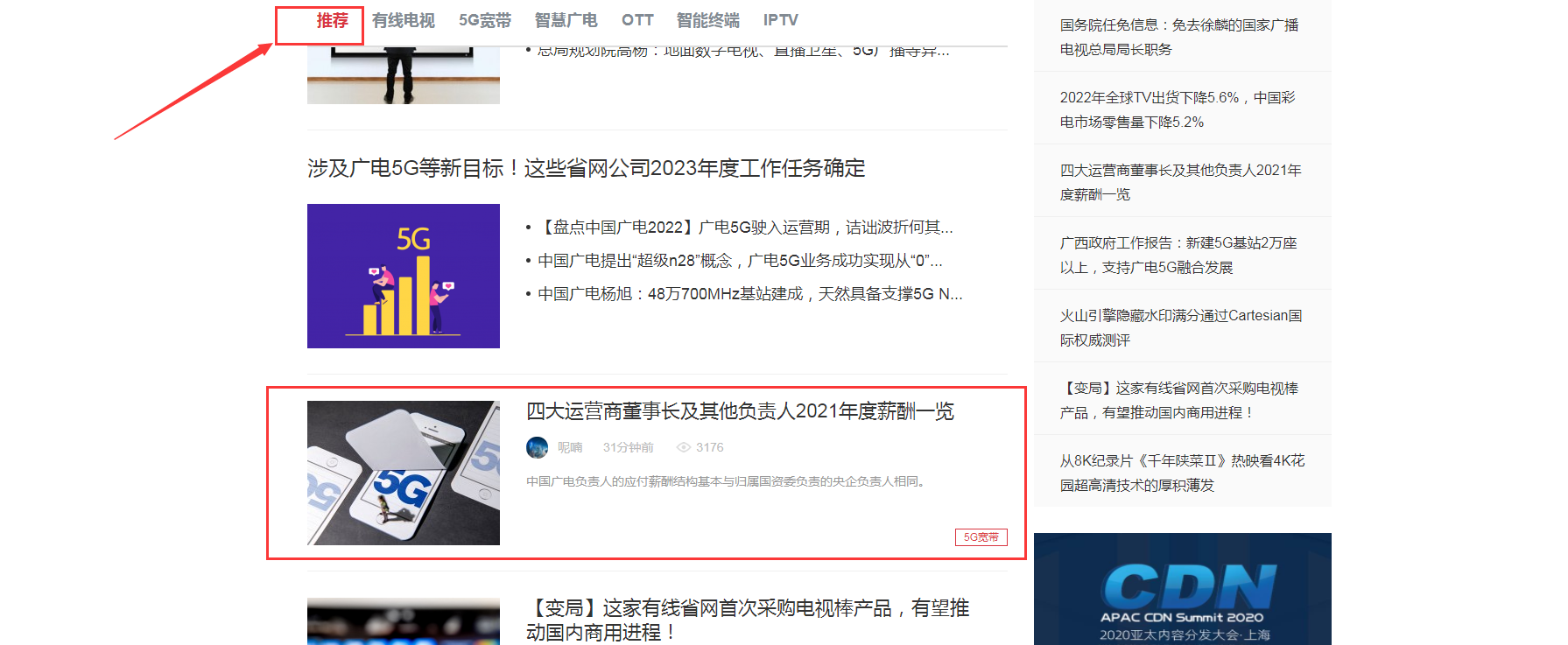Open author 呢喃 profile link
This screenshot has height=645, width=1568.
(570, 447)
